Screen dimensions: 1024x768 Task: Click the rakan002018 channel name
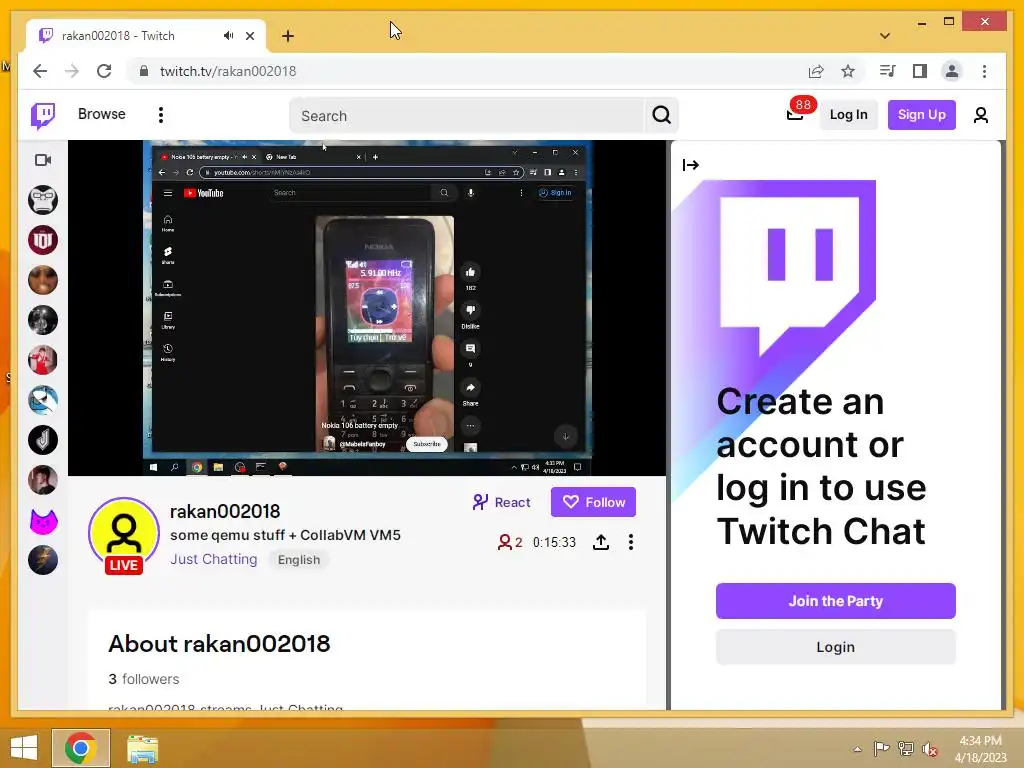[225, 511]
